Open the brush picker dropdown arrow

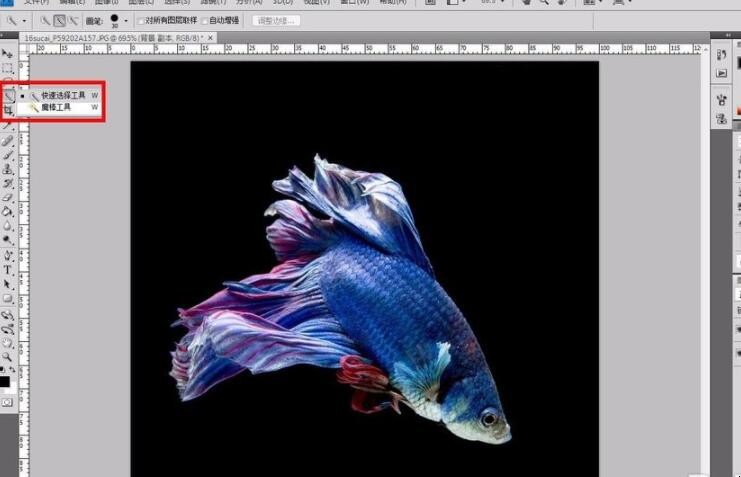[126, 21]
